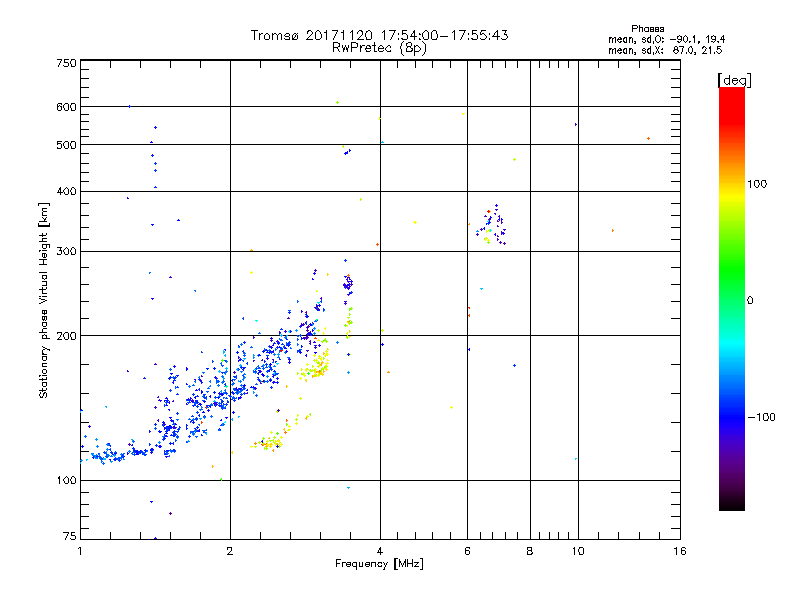
Task: Click the 'Frequency [MHz]' x-axis label
Action: (379, 563)
